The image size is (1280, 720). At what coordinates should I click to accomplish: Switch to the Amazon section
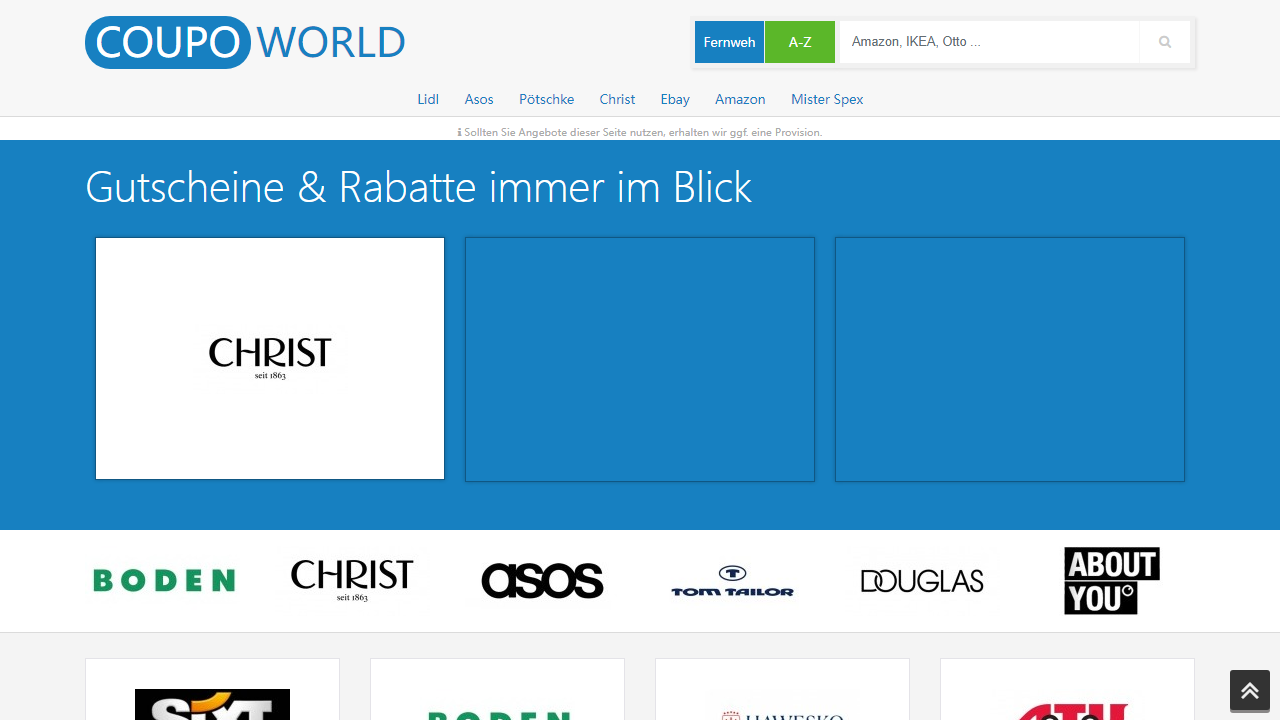[x=740, y=99]
